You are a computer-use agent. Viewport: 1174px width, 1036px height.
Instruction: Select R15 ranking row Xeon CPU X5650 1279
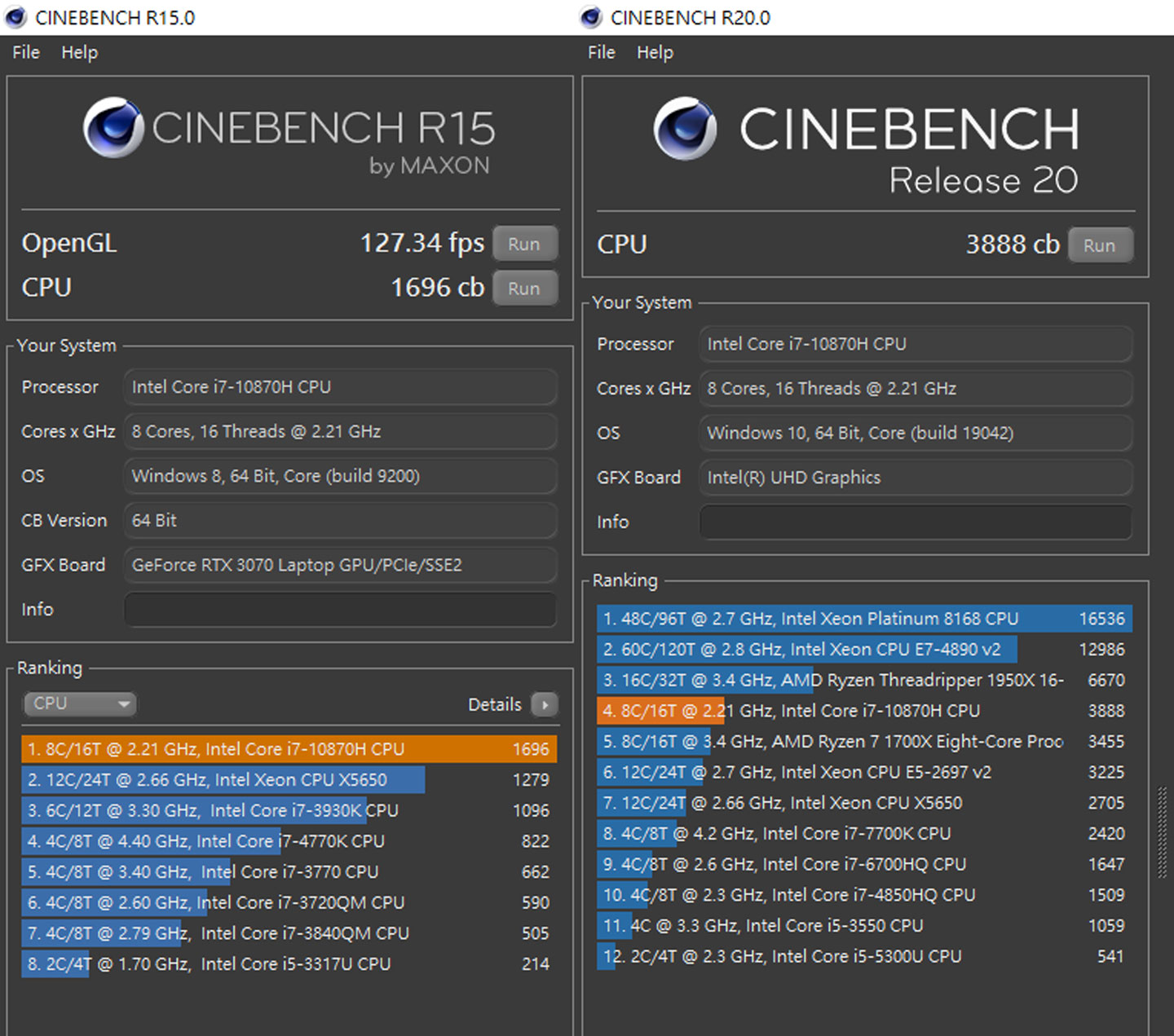click(x=289, y=780)
